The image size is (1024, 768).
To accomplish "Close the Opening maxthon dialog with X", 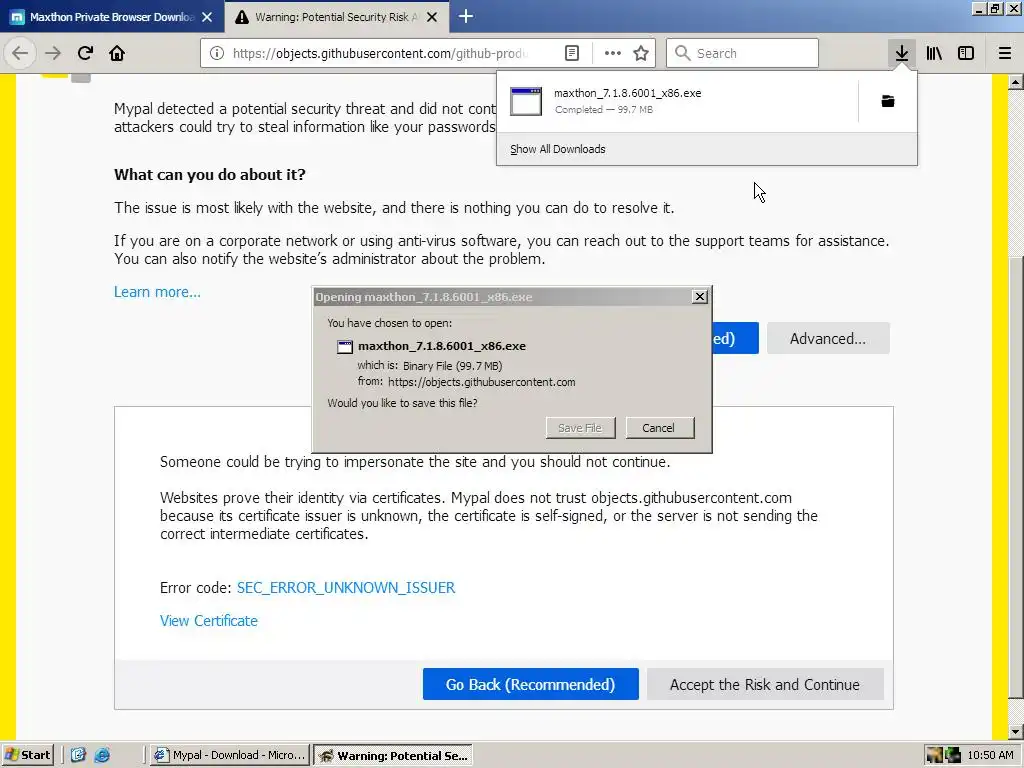I will [x=699, y=296].
